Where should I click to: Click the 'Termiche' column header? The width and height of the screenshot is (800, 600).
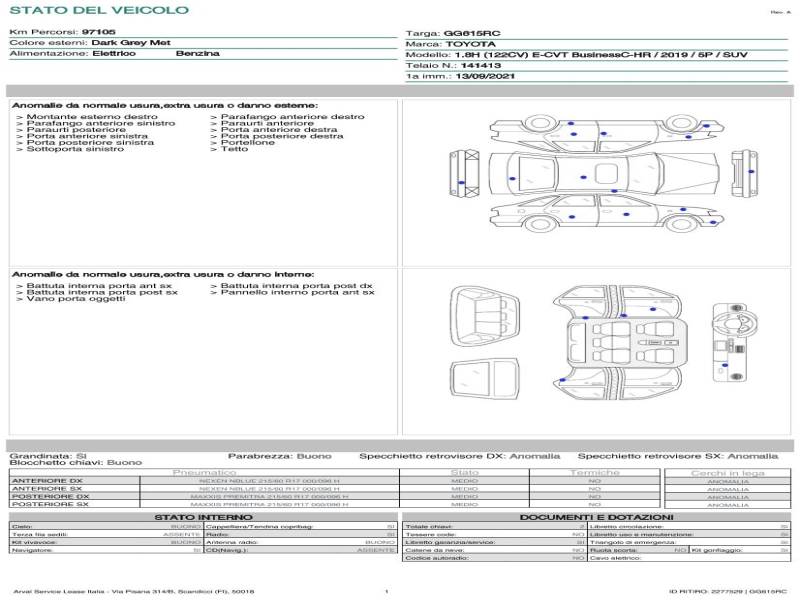(594, 473)
